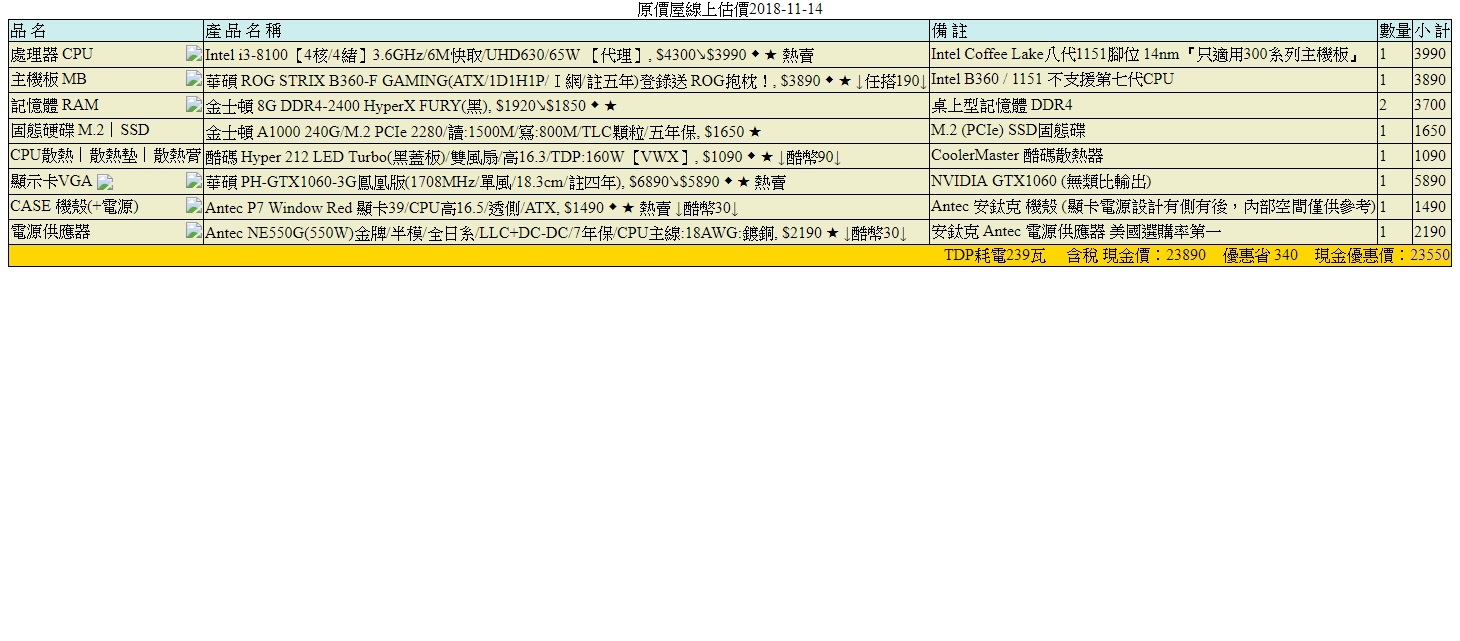Click the subtotal 3990 for the CPU
Viewport: 1460px width, 641px height.
pyautogui.click(x=1430, y=54)
